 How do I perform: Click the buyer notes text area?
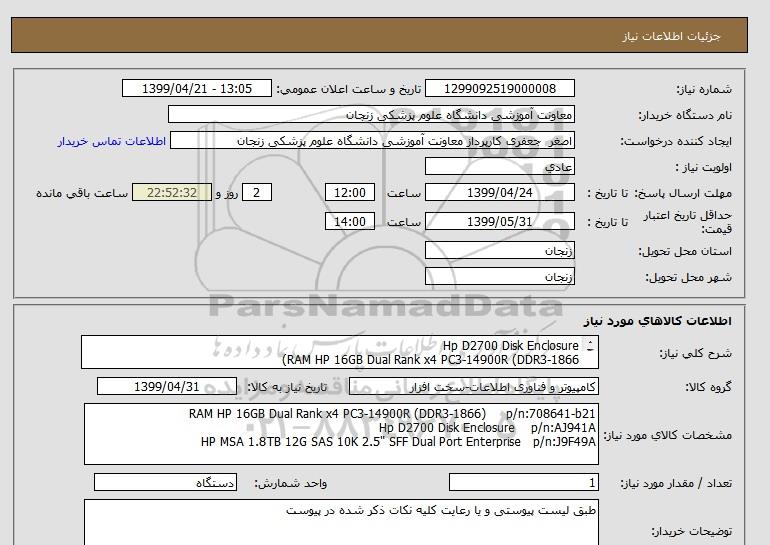pyautogui.click(x=341, y=522)
